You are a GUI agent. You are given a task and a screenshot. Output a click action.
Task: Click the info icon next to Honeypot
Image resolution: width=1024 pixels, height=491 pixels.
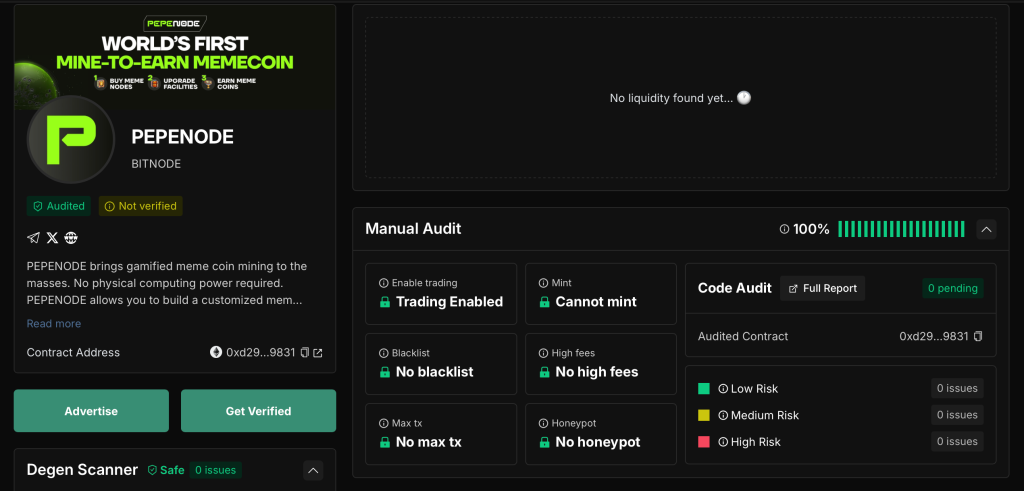(544, 423)
